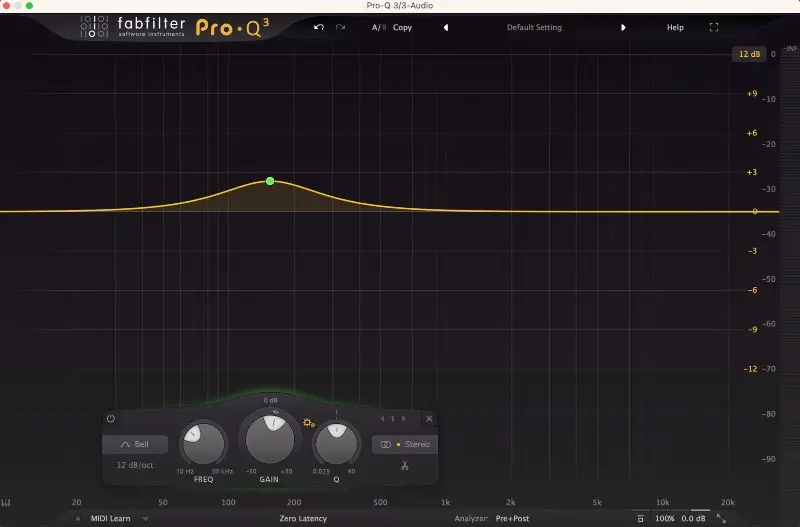Click the Copy button next to A/B

402,27
